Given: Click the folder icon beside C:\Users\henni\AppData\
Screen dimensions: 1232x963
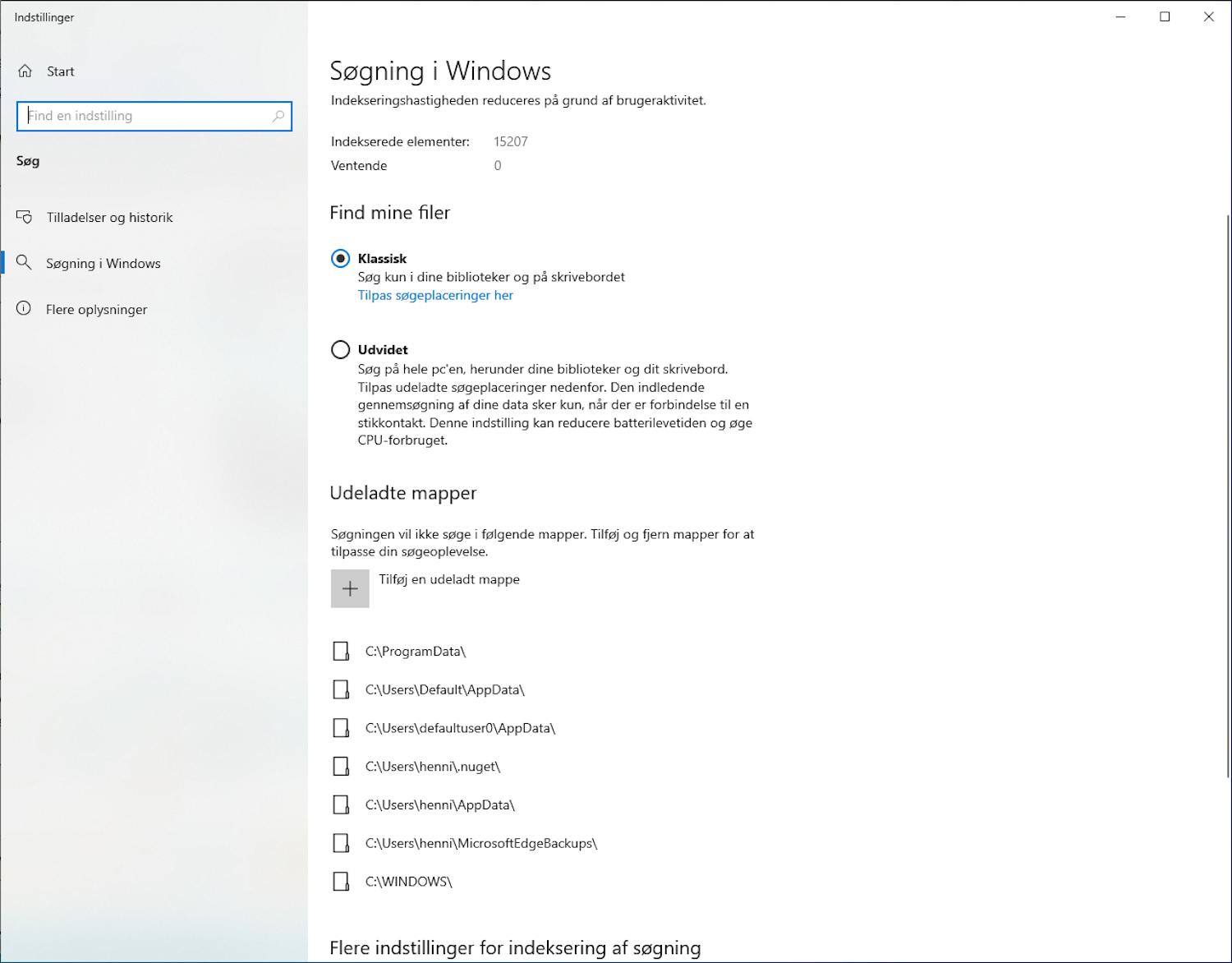Looking at the screenshot, I should [341, 804].
